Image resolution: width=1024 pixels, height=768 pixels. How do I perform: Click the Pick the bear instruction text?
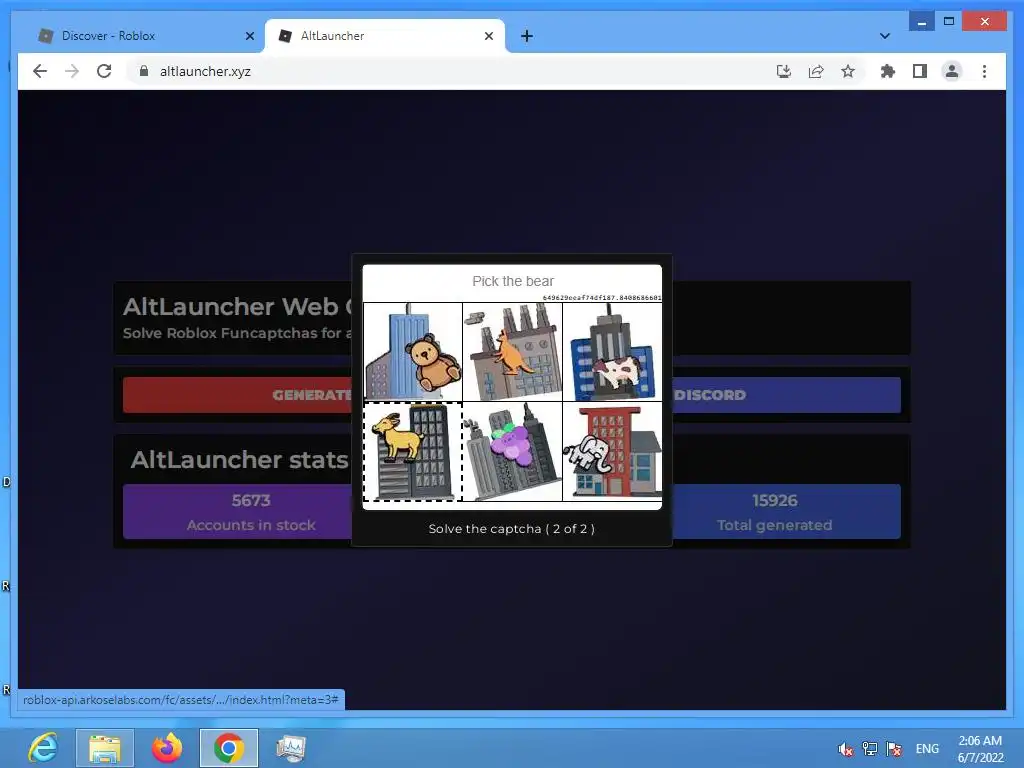(513, 281)
